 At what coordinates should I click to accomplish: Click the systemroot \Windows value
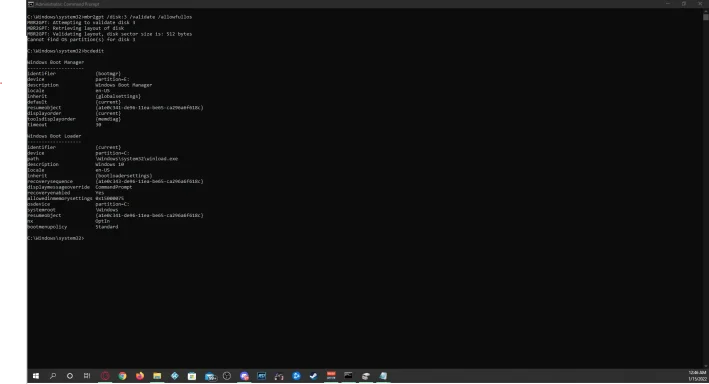click(107, 210)
